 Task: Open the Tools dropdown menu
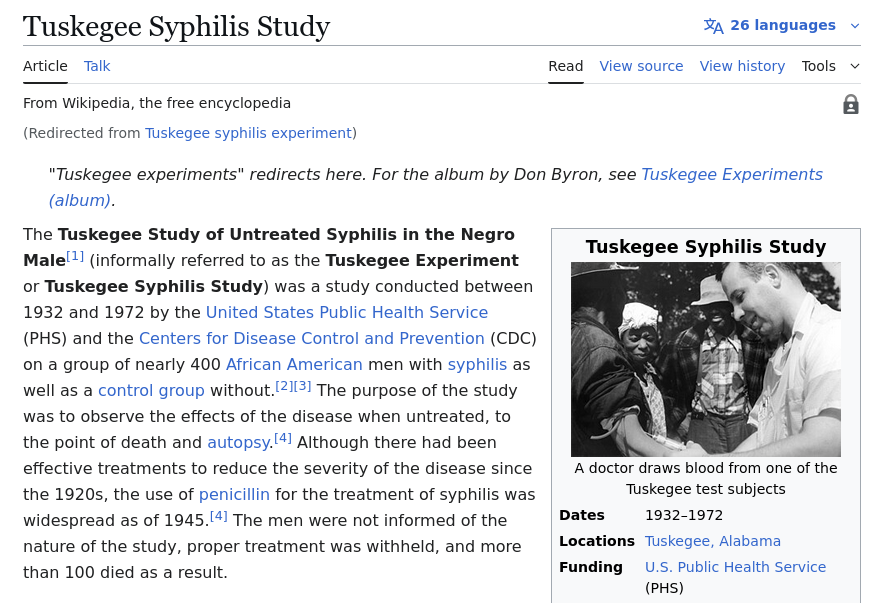831,66
